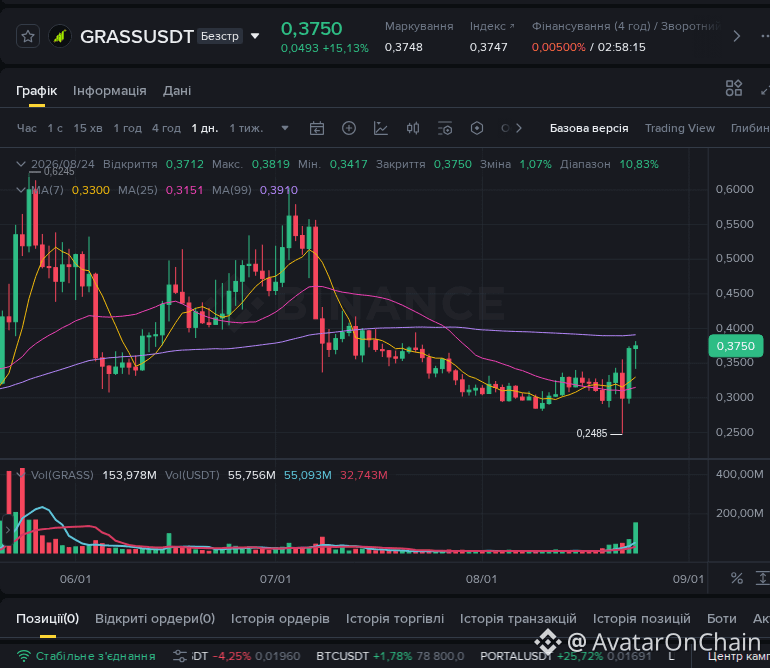Click the 0,2485 low price marker
This screenshot has height=668, width=770.
[592, 433]
